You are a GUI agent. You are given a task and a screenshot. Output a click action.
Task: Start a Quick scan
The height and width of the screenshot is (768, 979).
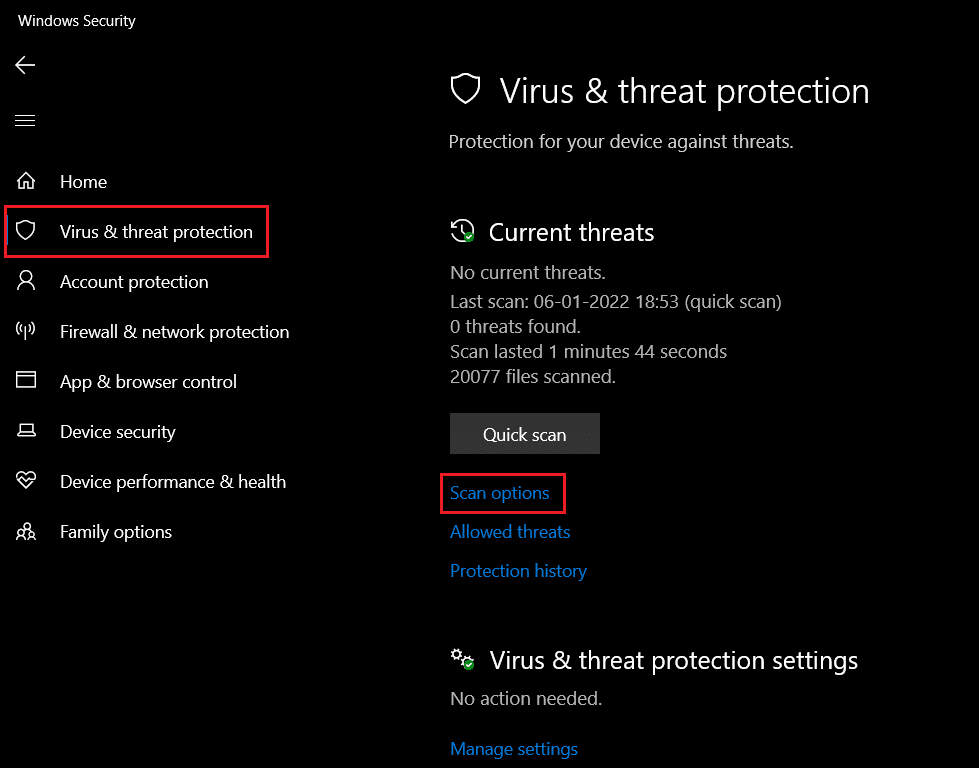click(x=524, y=435)
